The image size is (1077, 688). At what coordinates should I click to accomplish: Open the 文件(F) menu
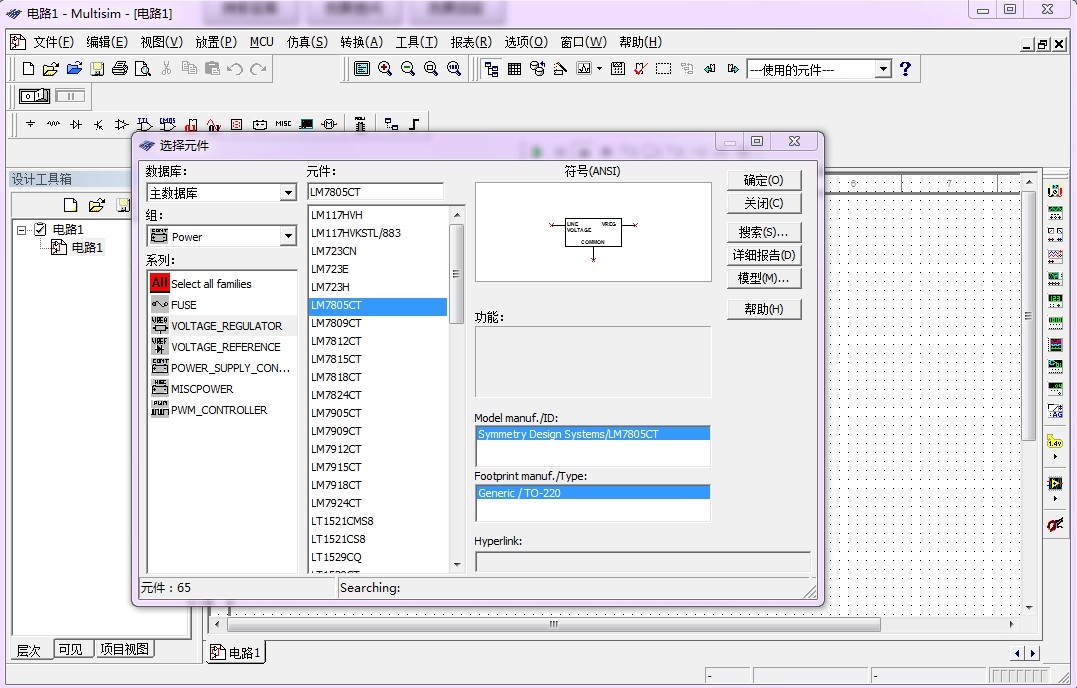click(x=54, y=43)
